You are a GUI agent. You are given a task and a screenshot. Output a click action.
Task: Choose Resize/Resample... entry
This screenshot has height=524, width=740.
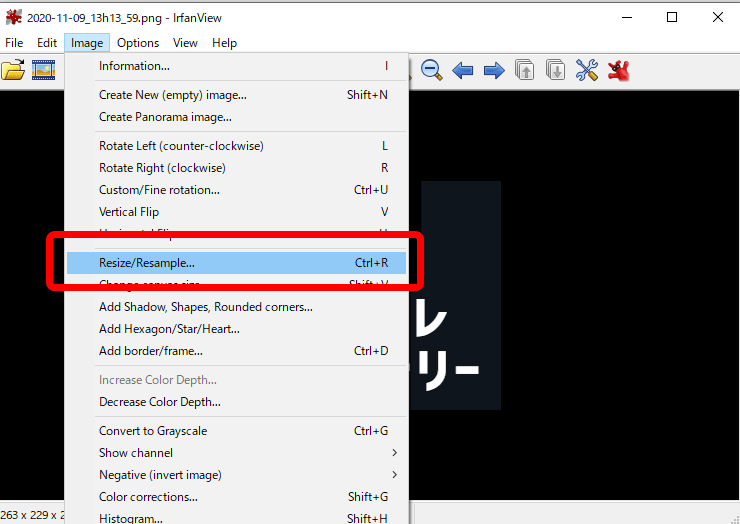pyautogui.click(x=236, y=263)
